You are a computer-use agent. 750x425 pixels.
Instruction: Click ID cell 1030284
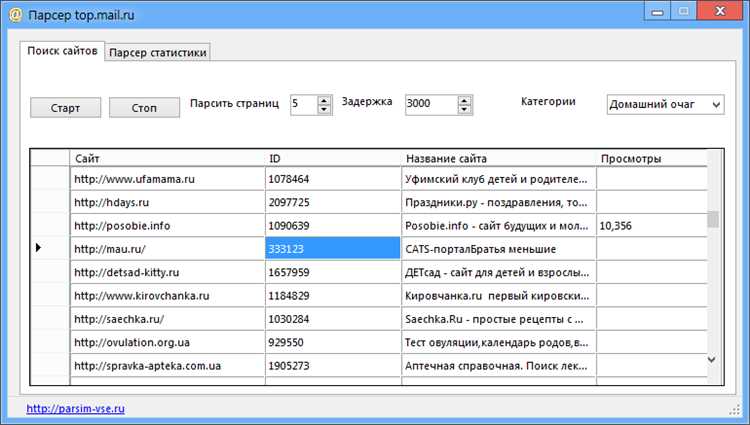(x=333, y=319)
